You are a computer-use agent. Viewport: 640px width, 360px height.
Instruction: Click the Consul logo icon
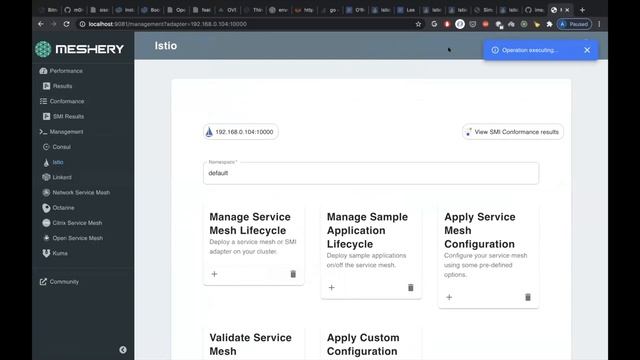(x=46, y=147)
